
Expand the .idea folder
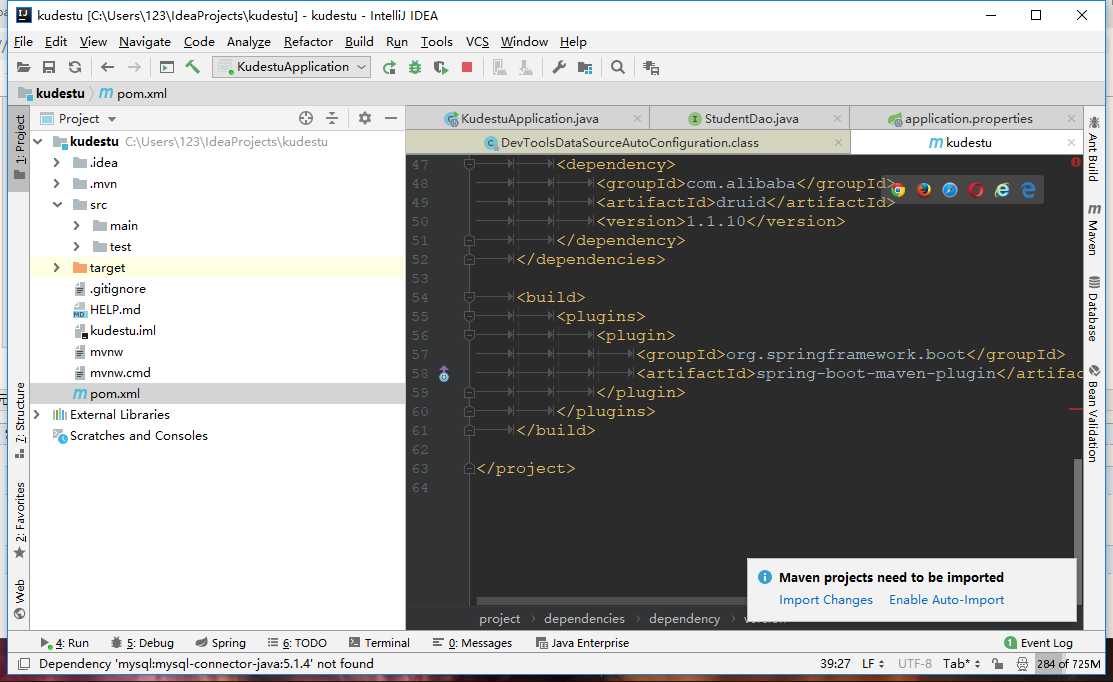(x=57, y=163)
